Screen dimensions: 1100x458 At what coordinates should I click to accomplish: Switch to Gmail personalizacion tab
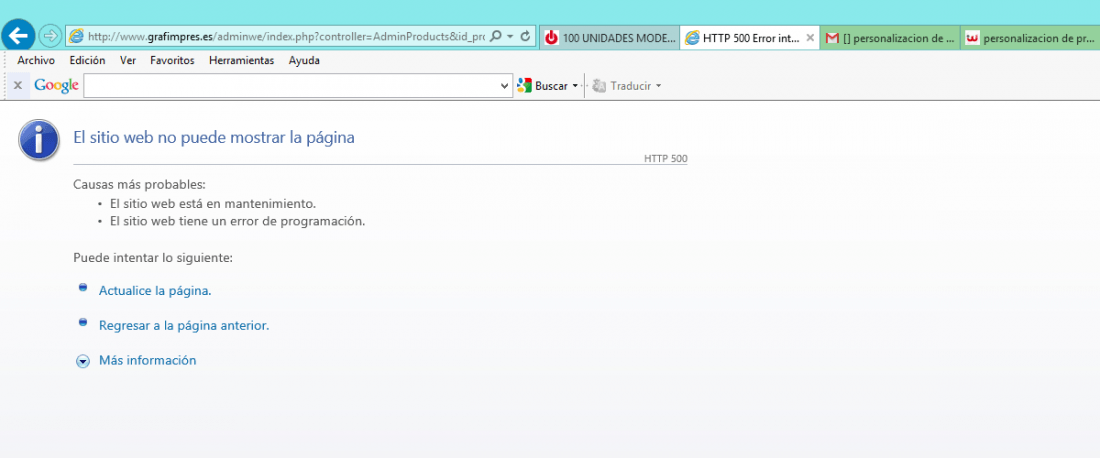coord(890,38)
